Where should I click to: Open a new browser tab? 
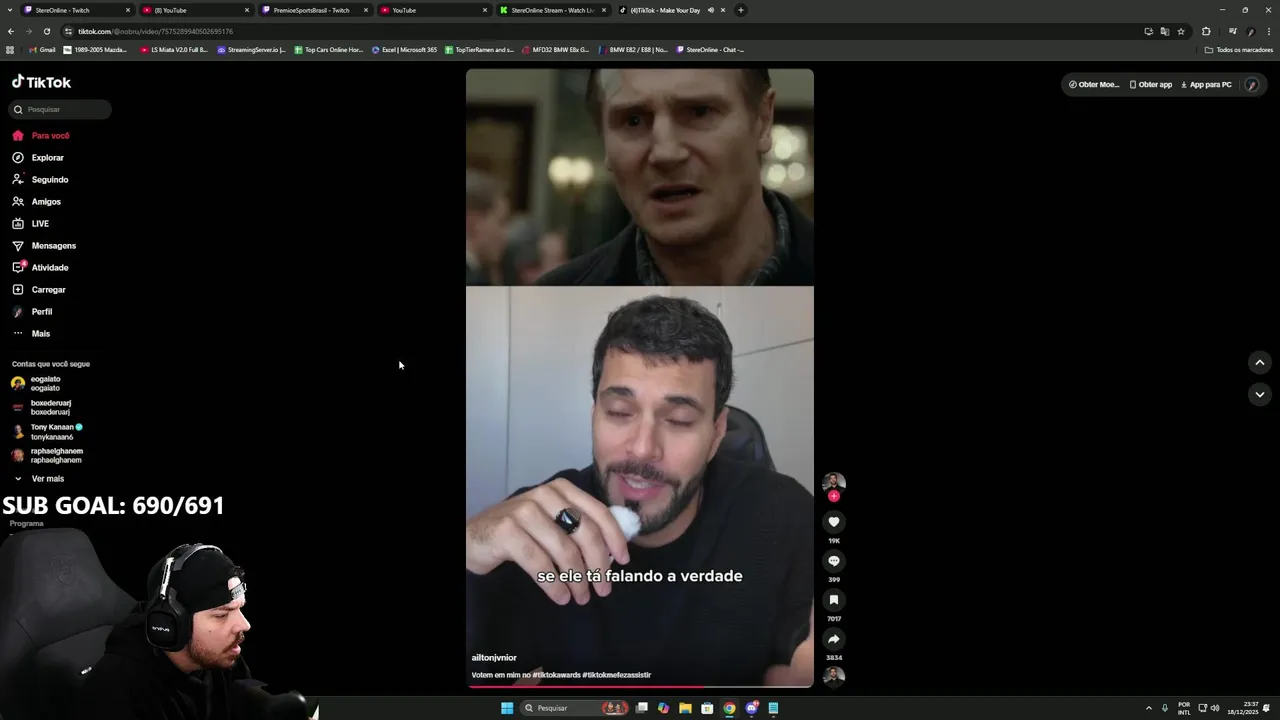740,10
